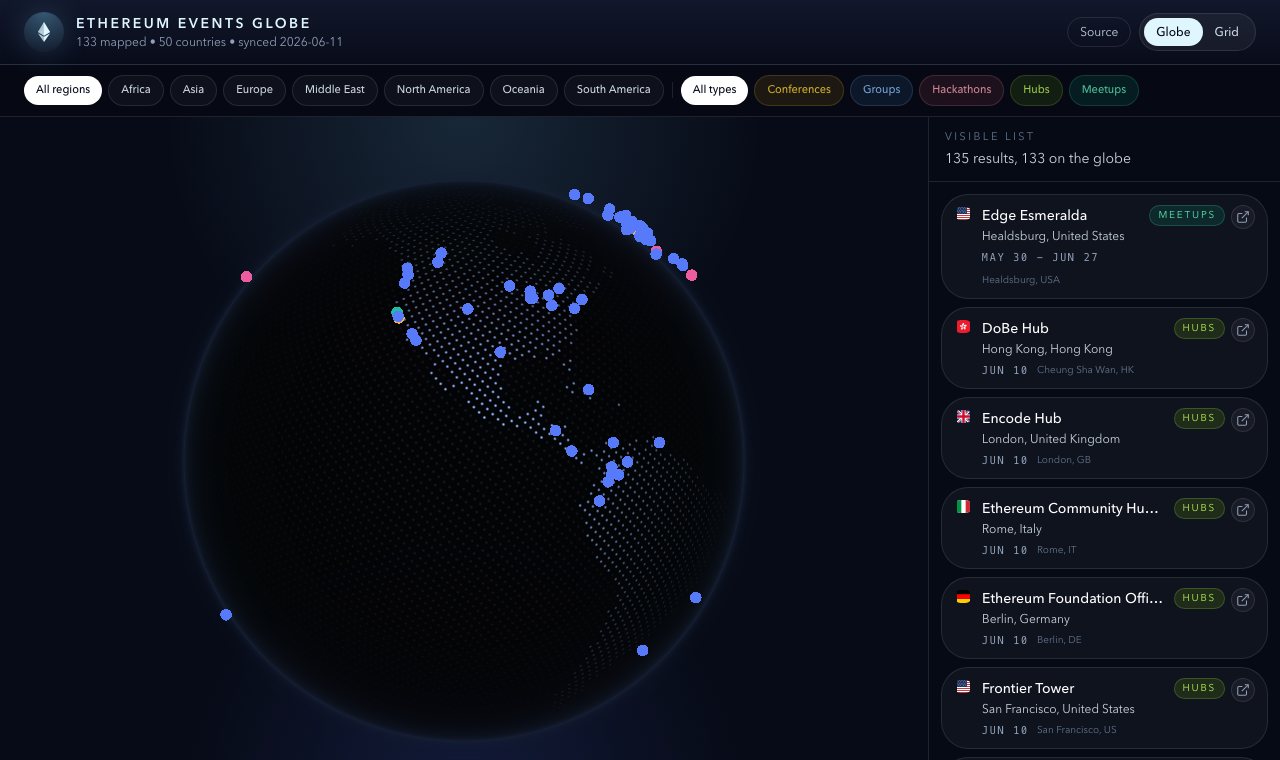1280x760 pixels.
Task: Open the Edge Esmeralda event card
Action: point(1104,246)
